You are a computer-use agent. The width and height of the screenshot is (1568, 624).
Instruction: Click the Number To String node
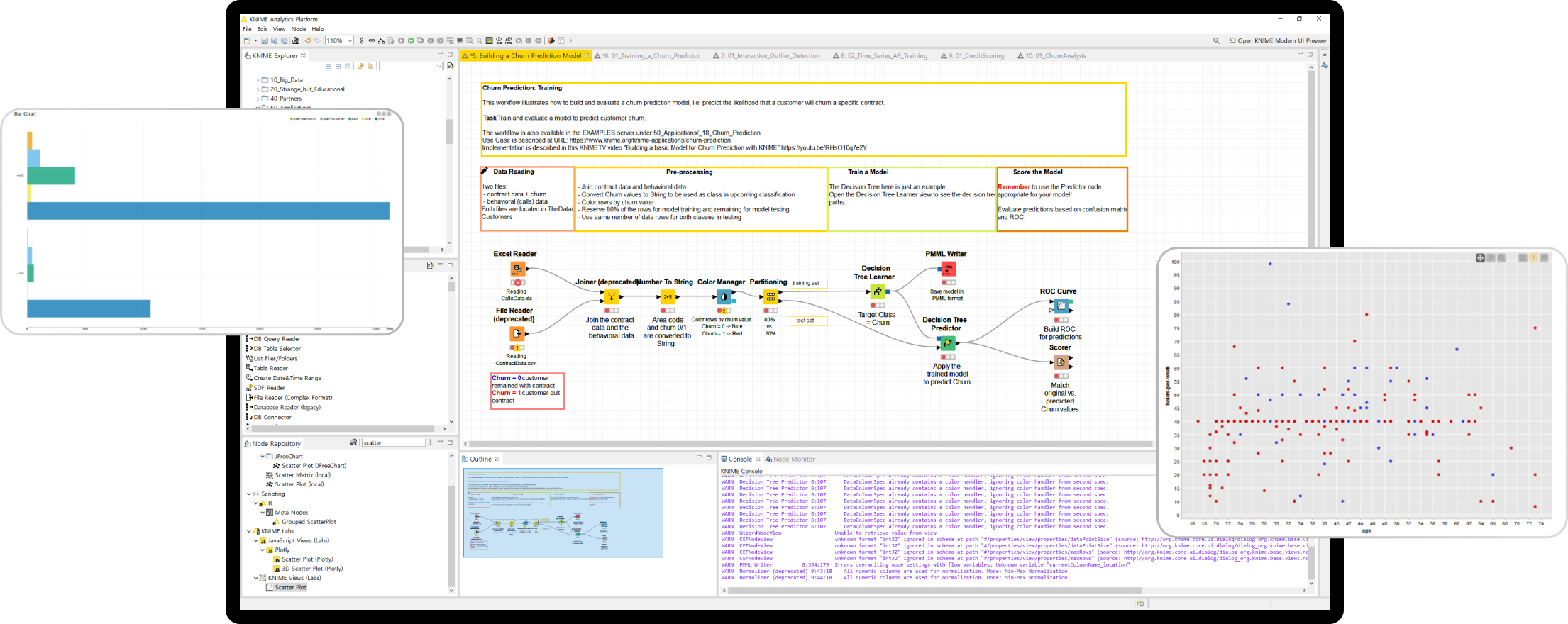668,296
